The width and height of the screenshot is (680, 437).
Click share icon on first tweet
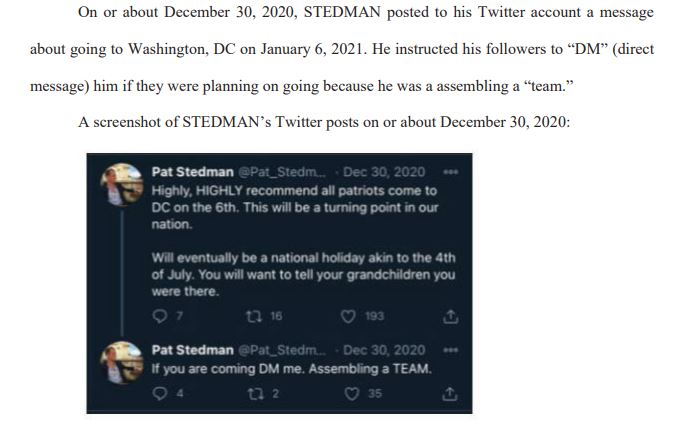451,316
